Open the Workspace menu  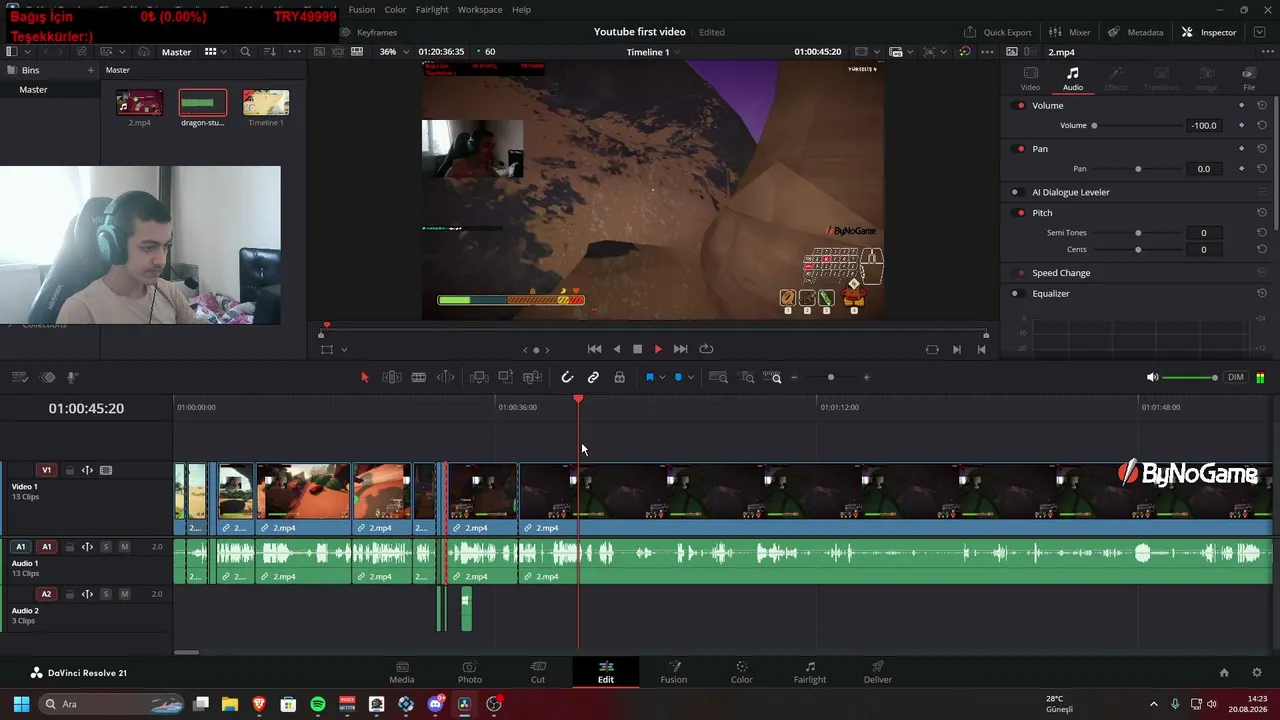pos(480,9)
